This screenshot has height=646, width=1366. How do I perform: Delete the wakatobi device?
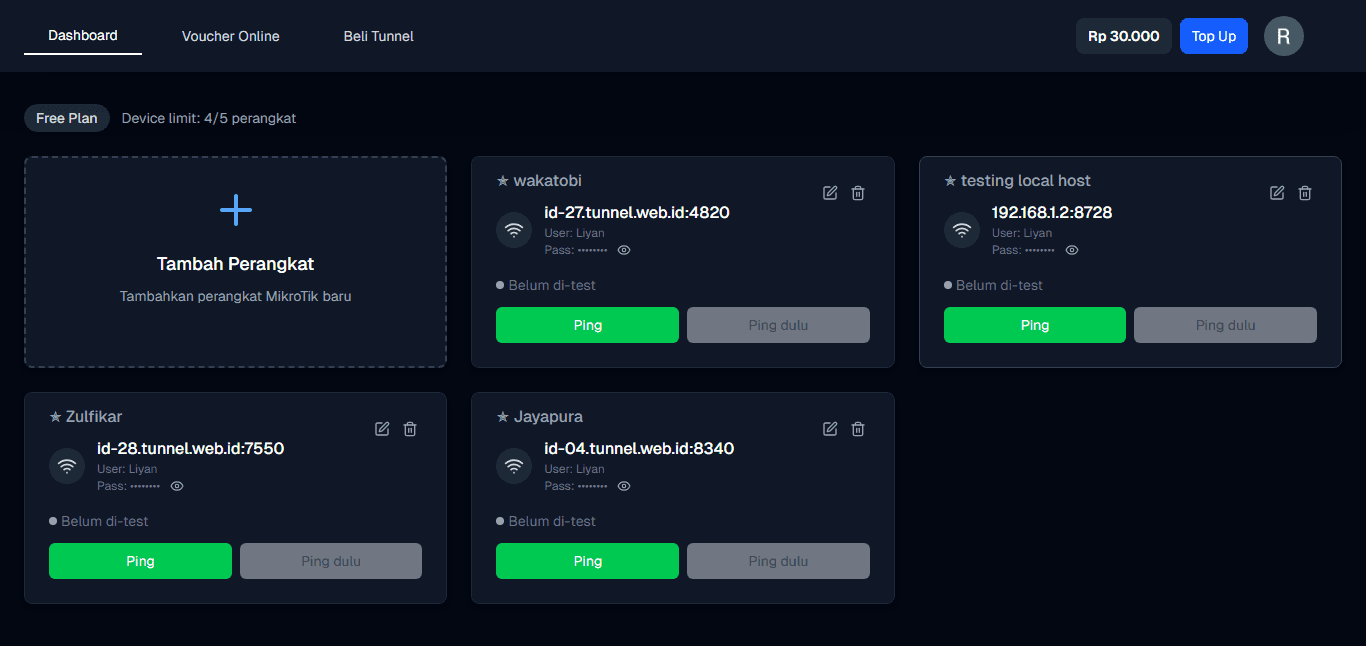[x=858, y=193]
